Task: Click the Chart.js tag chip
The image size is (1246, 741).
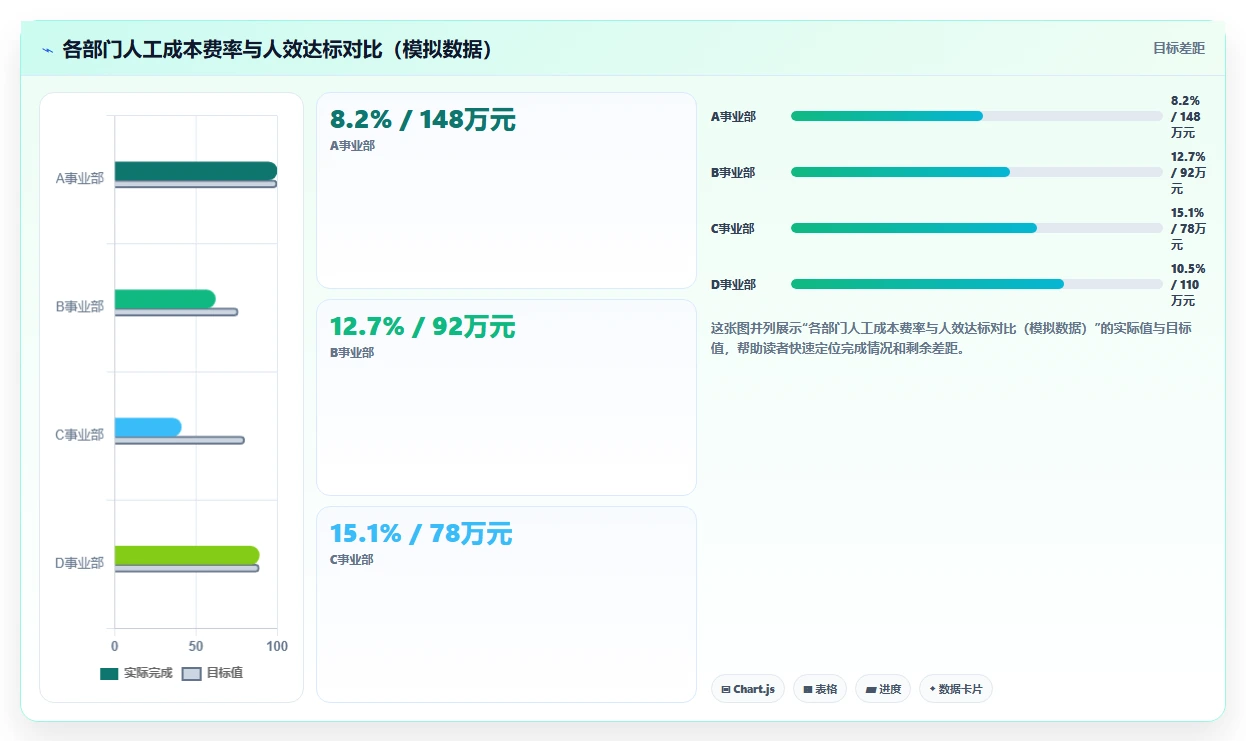Action: point(748,689)
